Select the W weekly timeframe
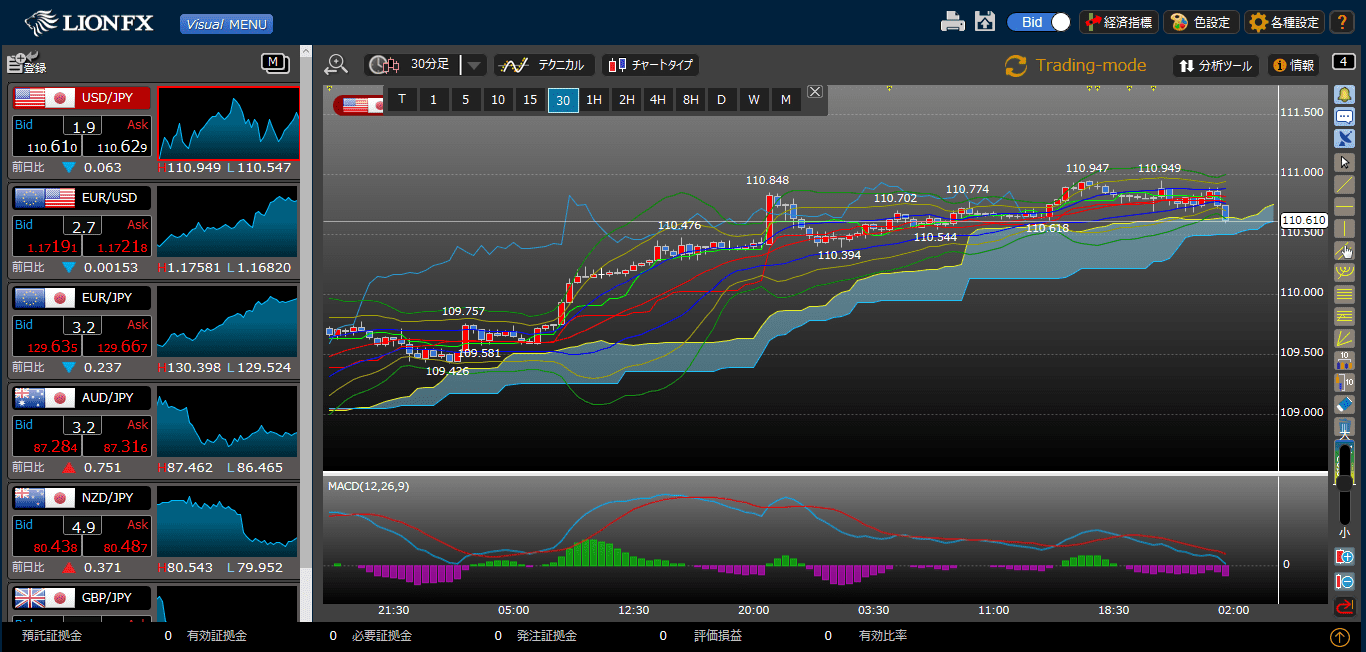The height and width of the screenshot is (652, 1366). click(754, 100)
